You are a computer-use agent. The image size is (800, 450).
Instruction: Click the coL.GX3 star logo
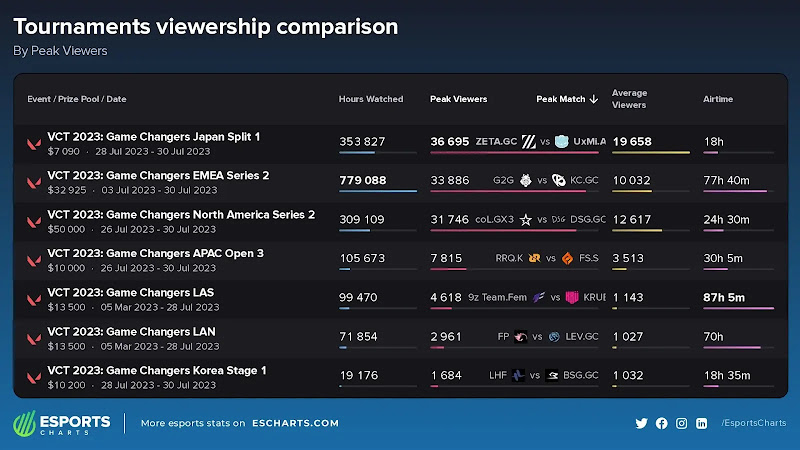coord(526,219)
